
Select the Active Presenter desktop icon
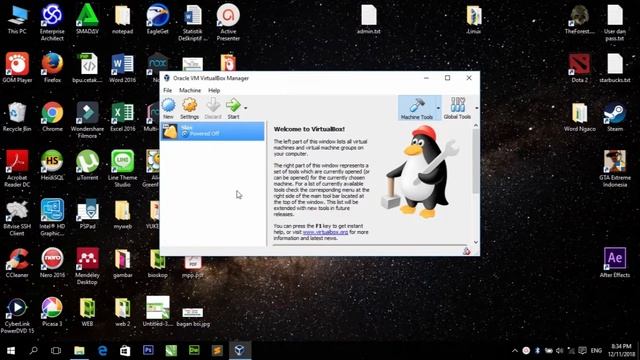point(228,22)
